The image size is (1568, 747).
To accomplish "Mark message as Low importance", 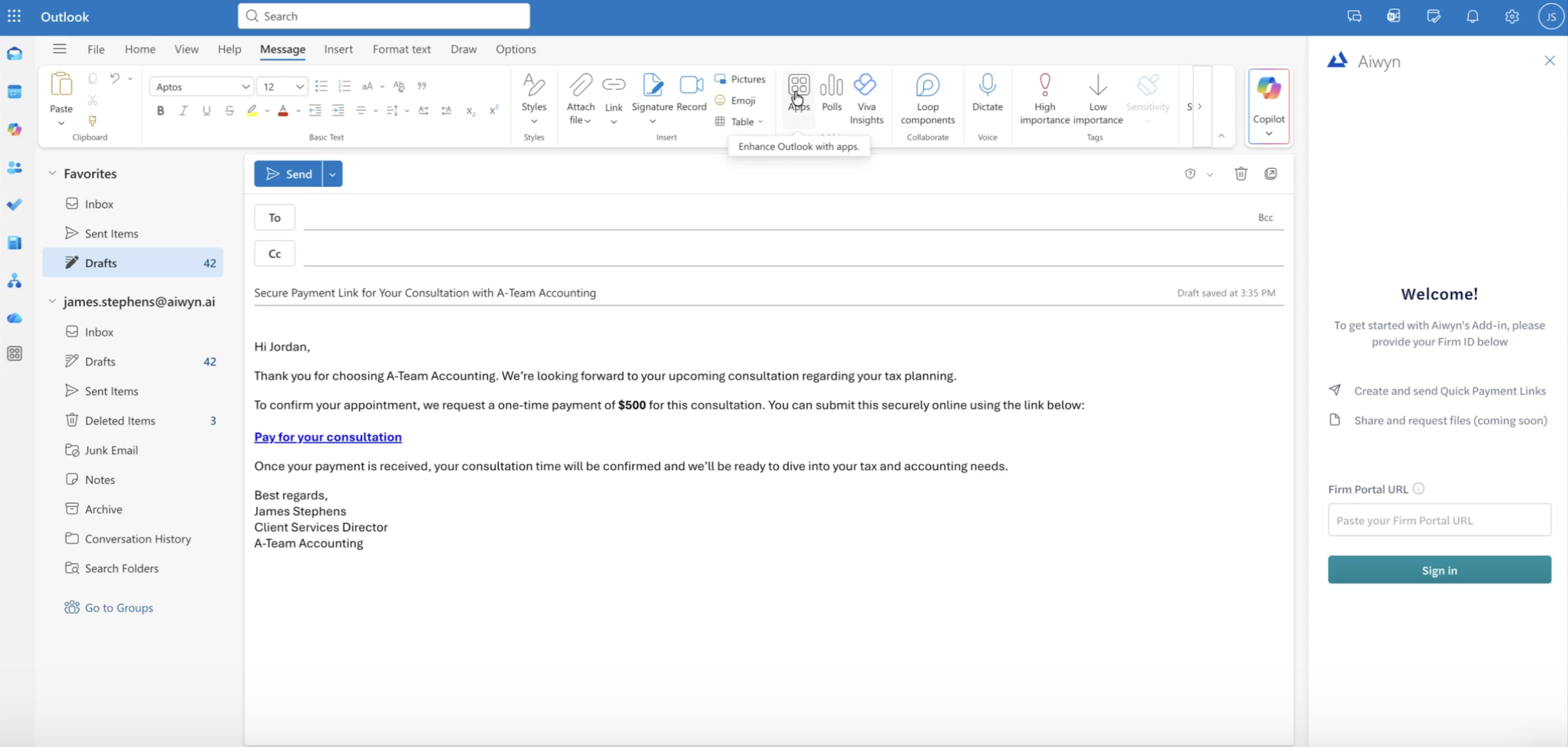I will coord(1097,99).
